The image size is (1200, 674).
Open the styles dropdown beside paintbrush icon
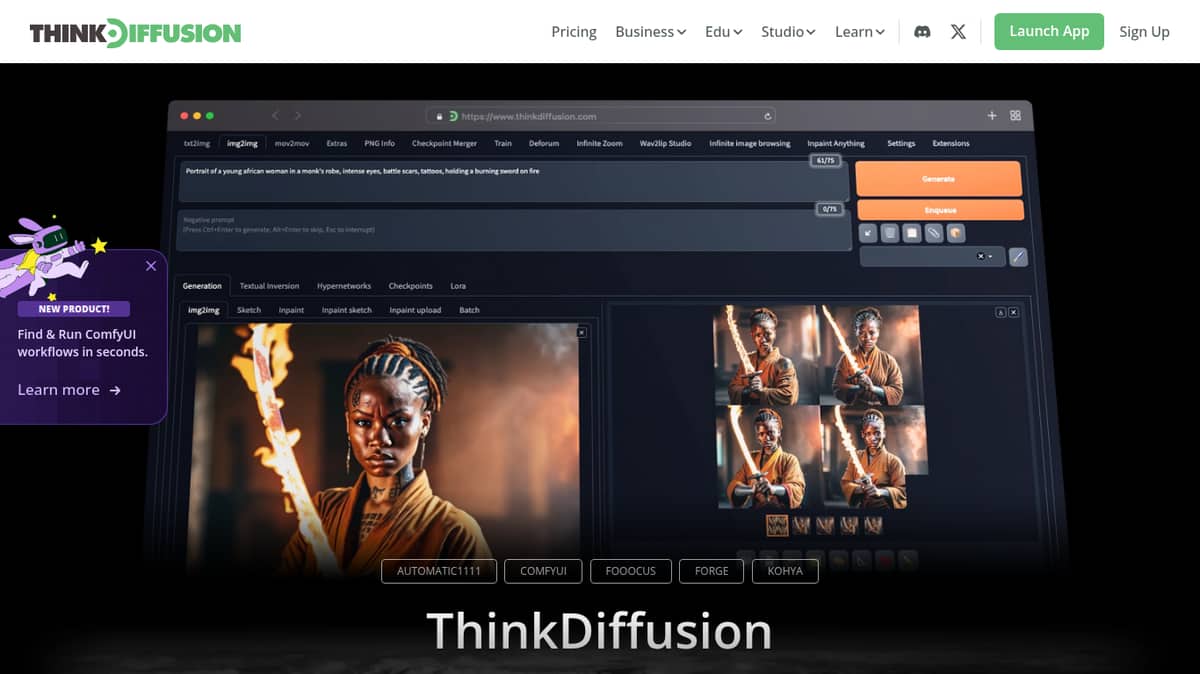931,257
